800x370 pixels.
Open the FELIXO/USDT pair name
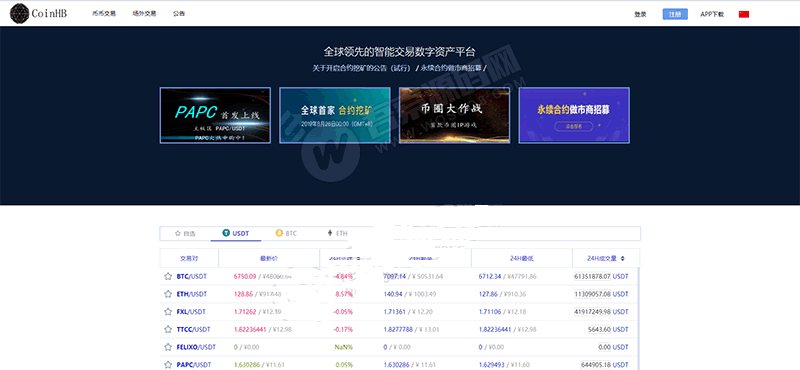pyautogui.click(x=196, y=347)
